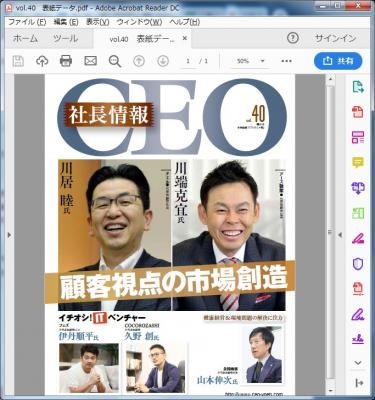
Task: Open the yellow Comment tool in sidebar
Action: click(x=358, y=163)
